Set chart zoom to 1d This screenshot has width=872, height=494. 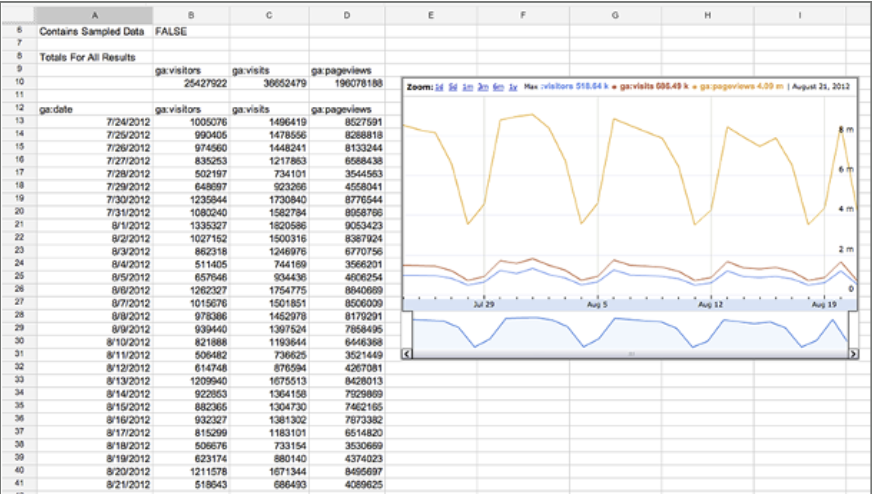click(439, 87)
